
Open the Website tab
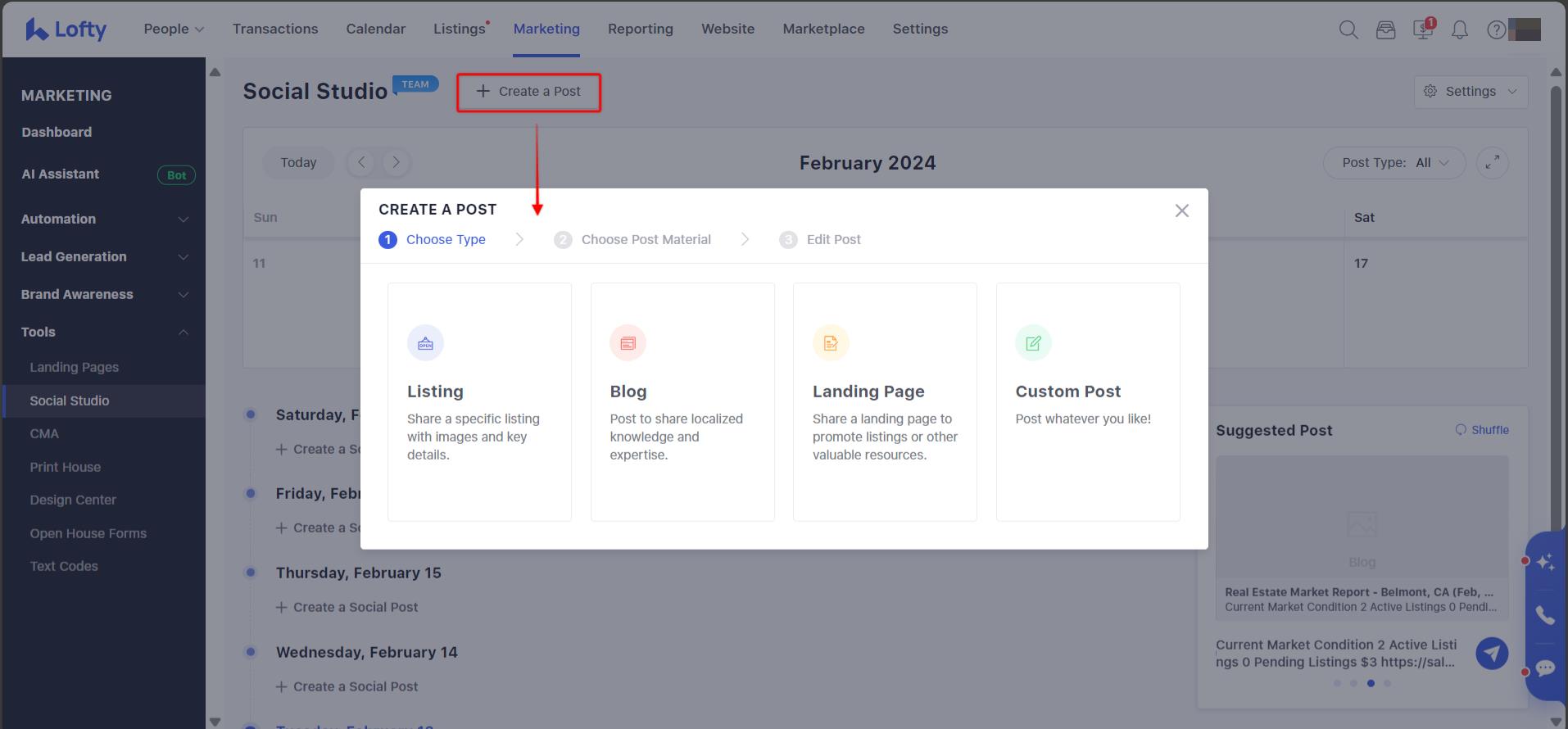tap(727, 29)
